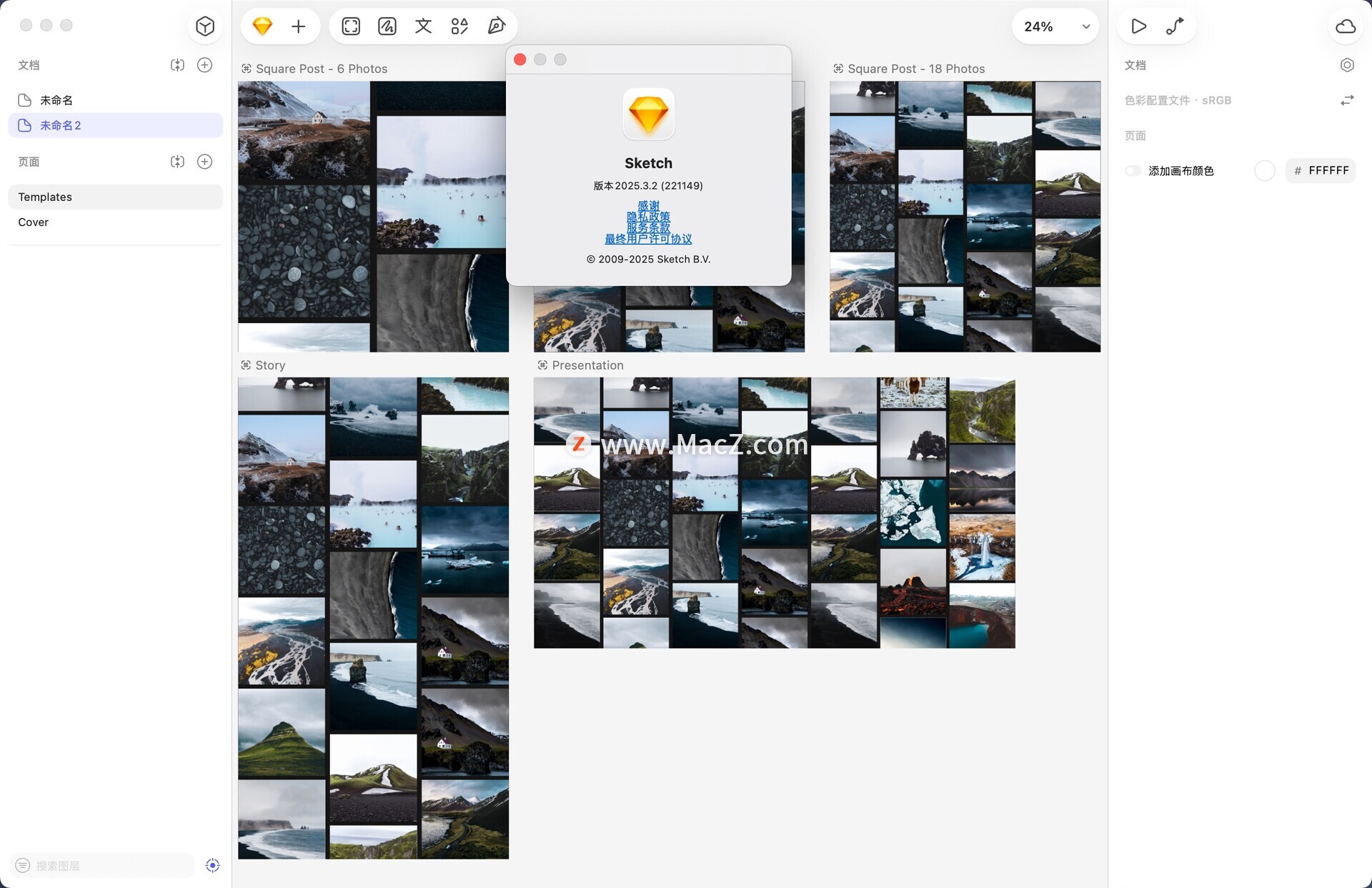Click the Components cube icon in sidebar

(x=205, y=26)
